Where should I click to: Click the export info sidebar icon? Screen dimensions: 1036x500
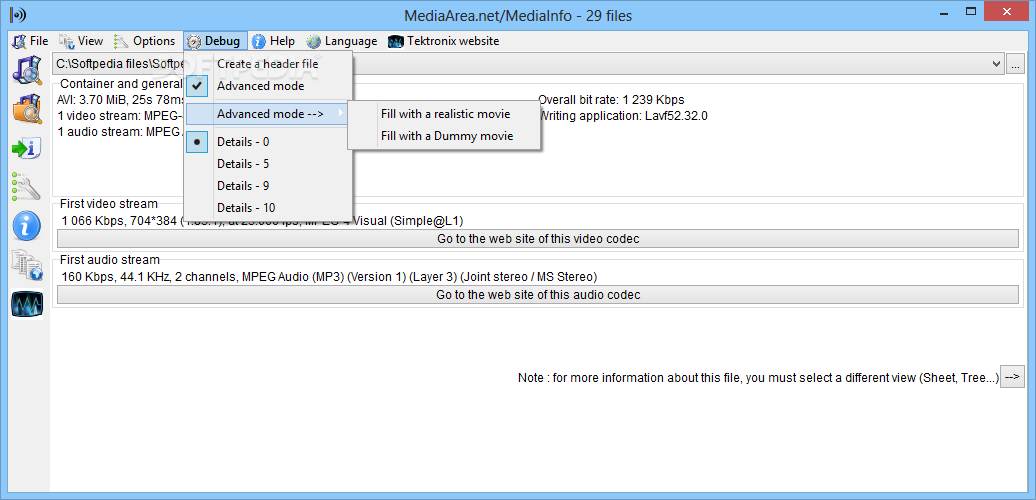tap(27, 148)
